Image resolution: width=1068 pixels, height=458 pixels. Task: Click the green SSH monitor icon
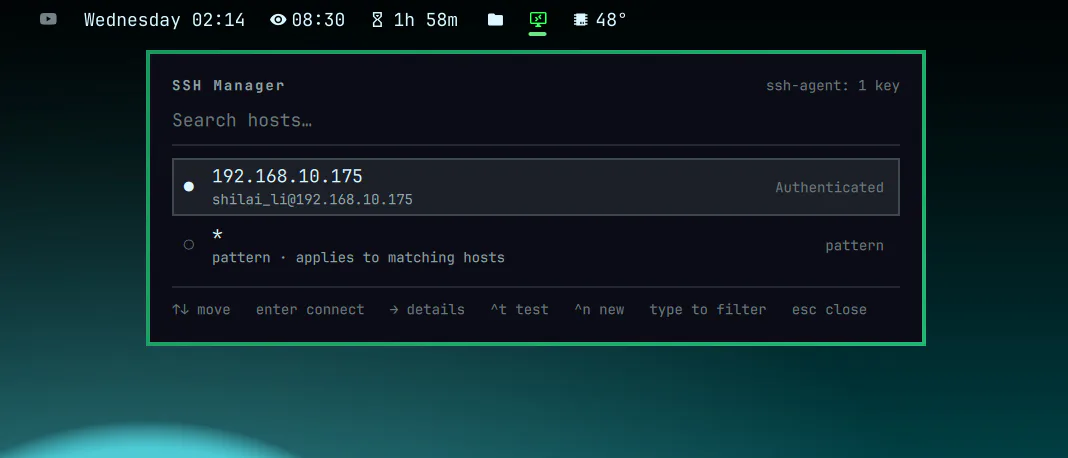click(538, 20)
